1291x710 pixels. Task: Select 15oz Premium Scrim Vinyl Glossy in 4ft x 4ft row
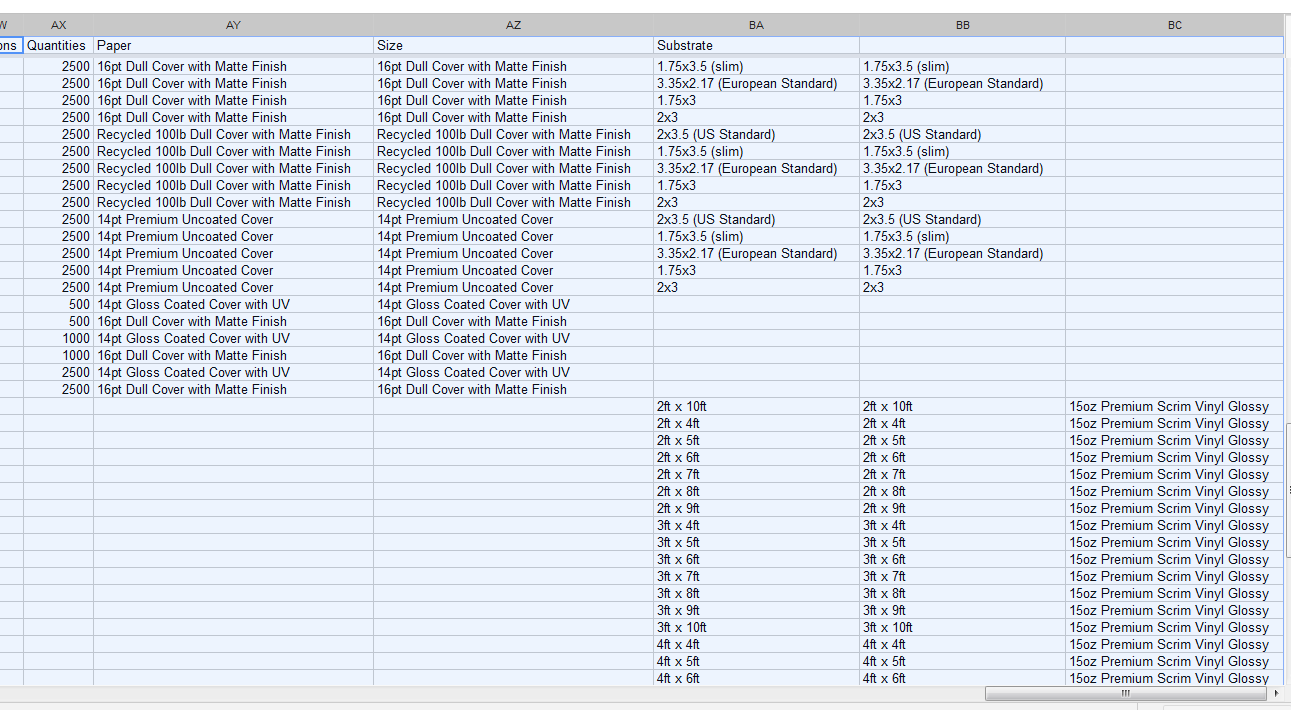(x=1174, y=644)
